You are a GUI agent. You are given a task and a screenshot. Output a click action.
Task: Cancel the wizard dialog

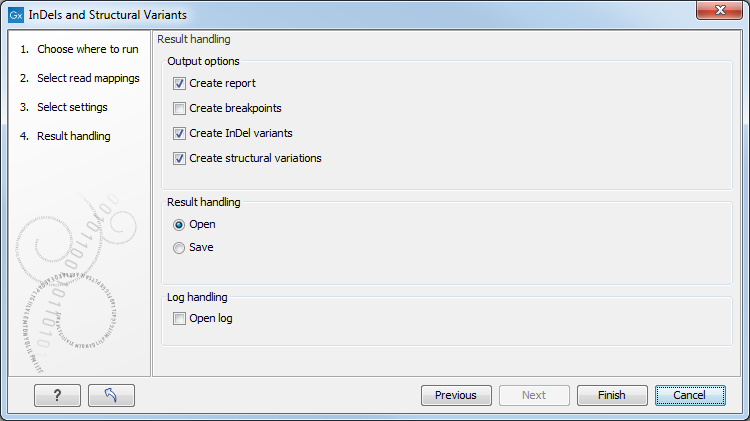[x=690, y=395]
